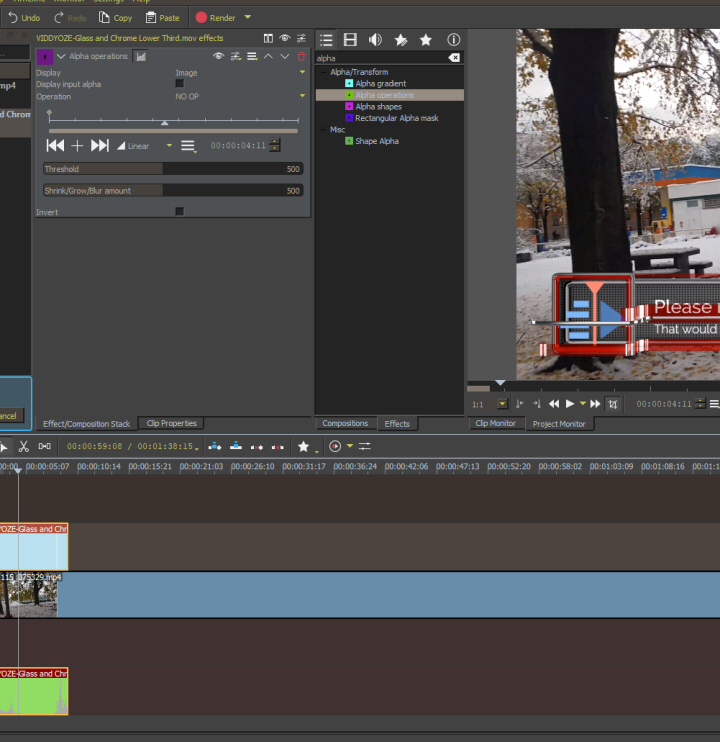Image resolution: width=720 pixels, height=742 pixels.
Task: Toggle the Invert checkbox
Action: point(179,212)
